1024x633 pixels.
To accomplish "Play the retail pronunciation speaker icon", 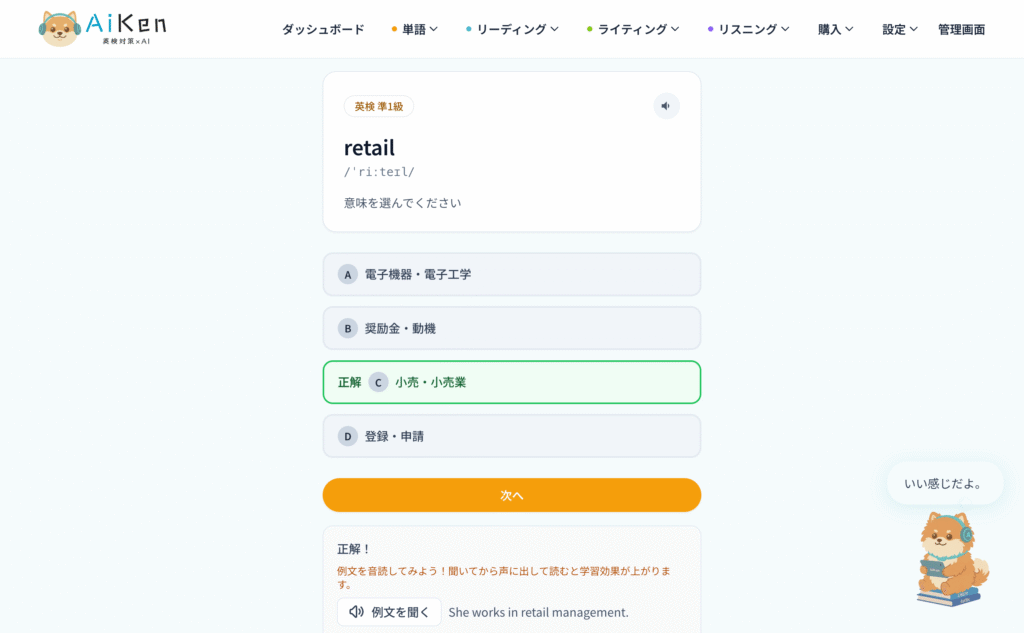I will pyautogui.click(x=666, y=106).
